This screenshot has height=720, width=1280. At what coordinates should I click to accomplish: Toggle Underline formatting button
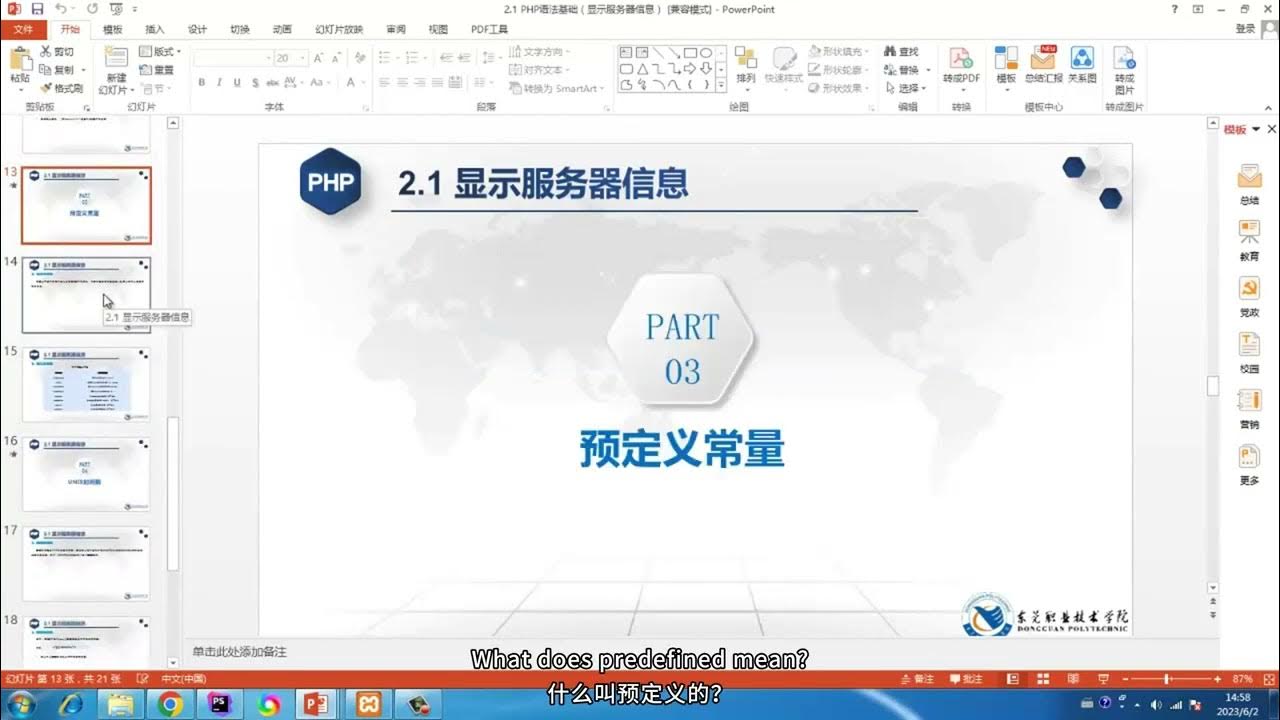(x=238, y=83)
